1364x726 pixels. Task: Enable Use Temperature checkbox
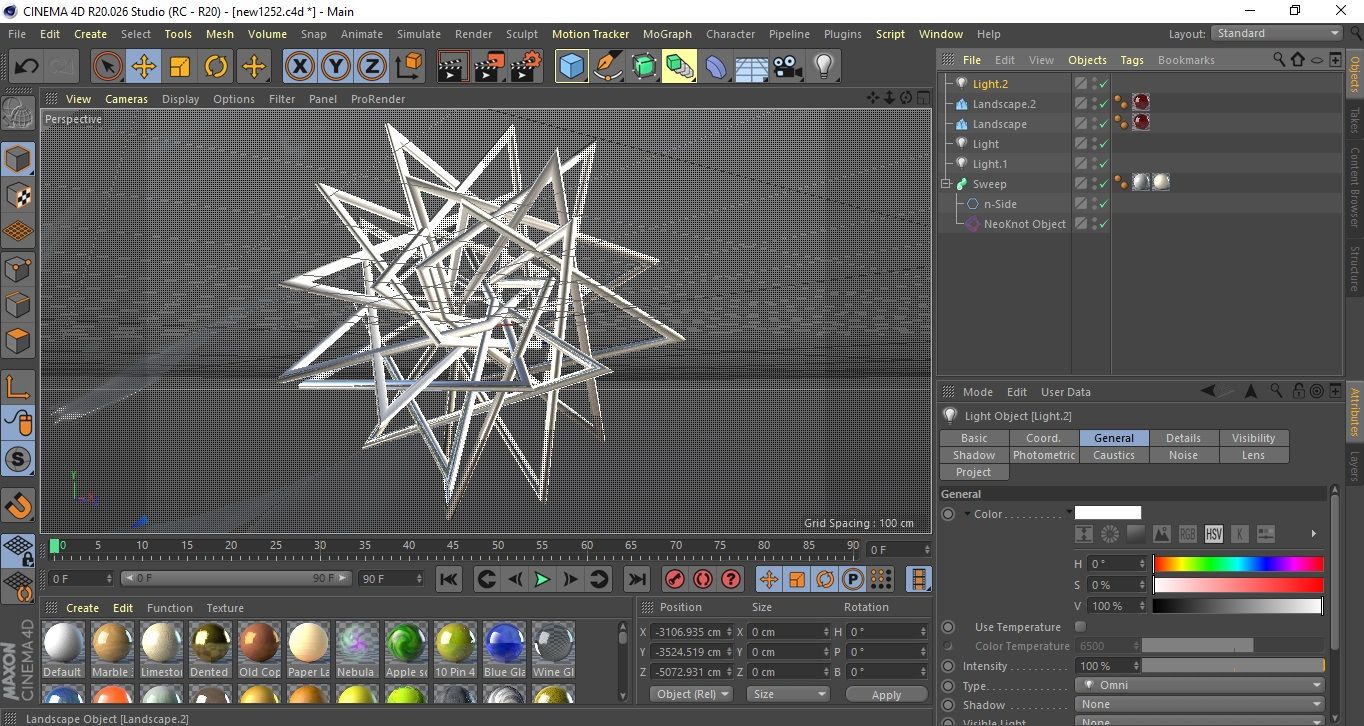point(1080,627)
